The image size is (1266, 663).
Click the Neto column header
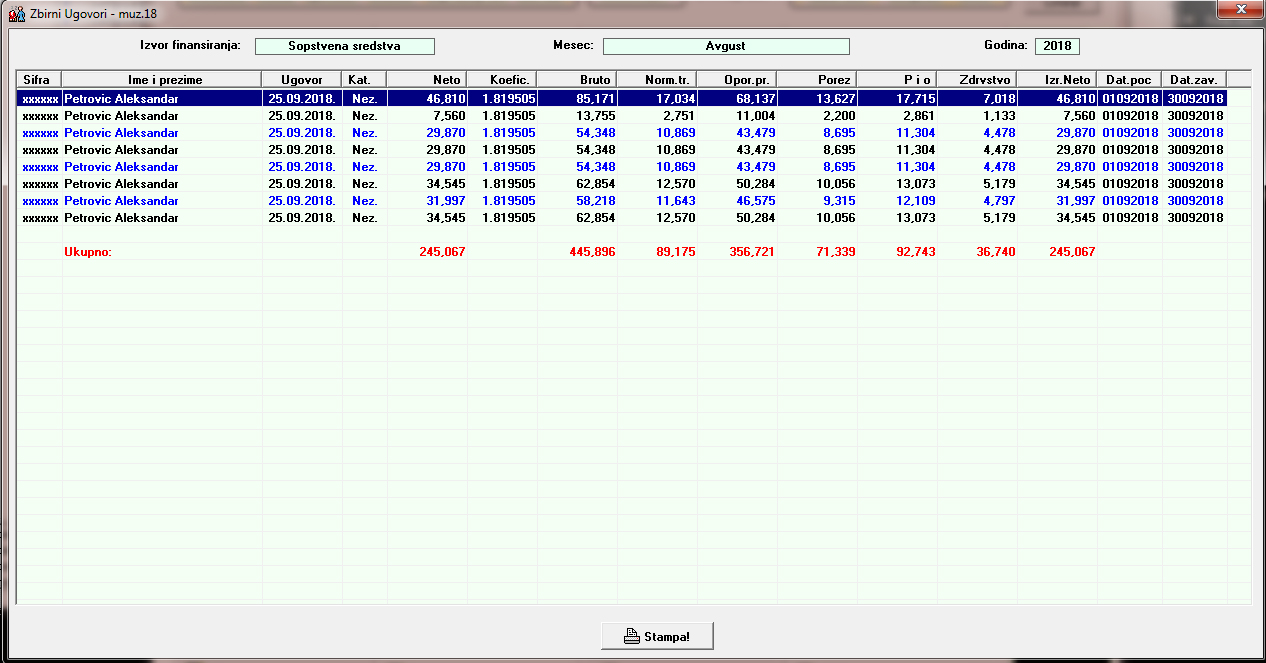[x=427, y=79]
